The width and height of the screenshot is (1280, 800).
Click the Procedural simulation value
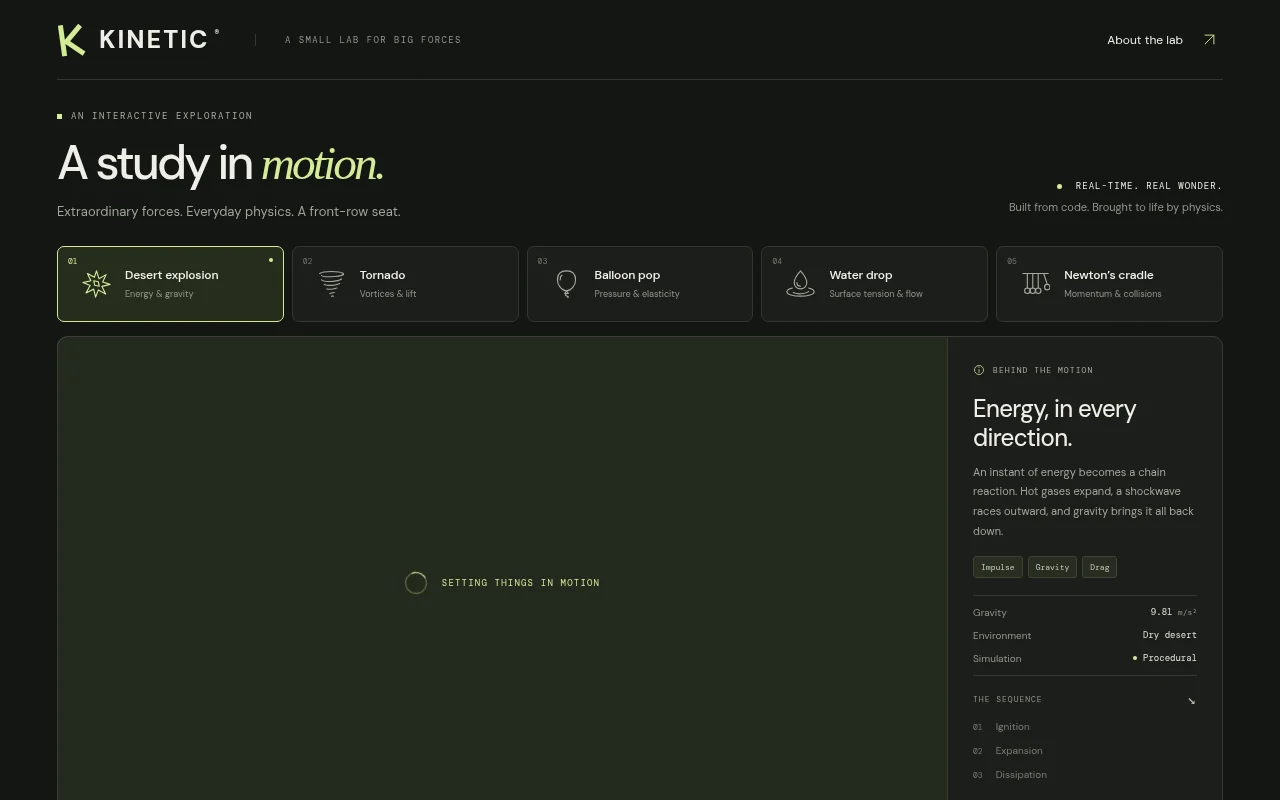pyautogui.click(x=1165, y=658)
